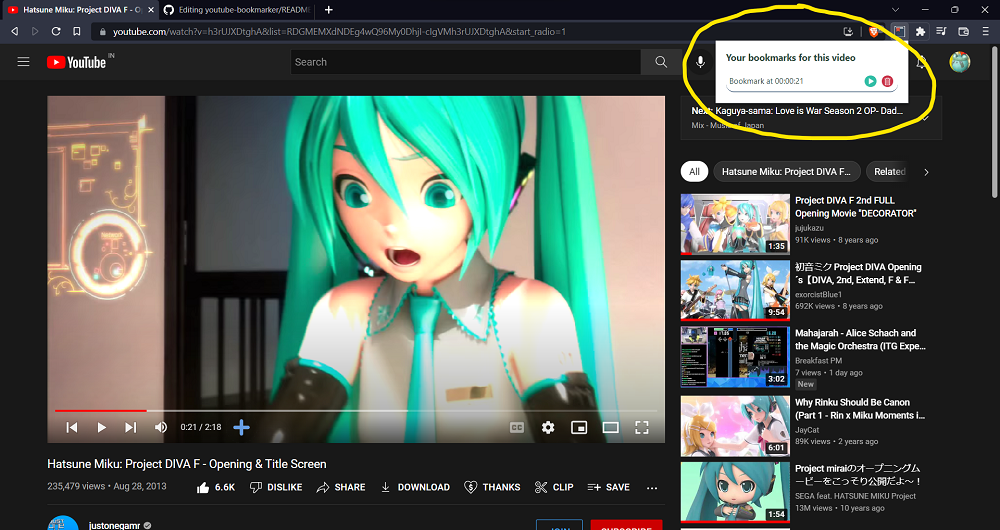Open Mahajarah - Alice Schach video thumbnail

[x=735, y=357]
